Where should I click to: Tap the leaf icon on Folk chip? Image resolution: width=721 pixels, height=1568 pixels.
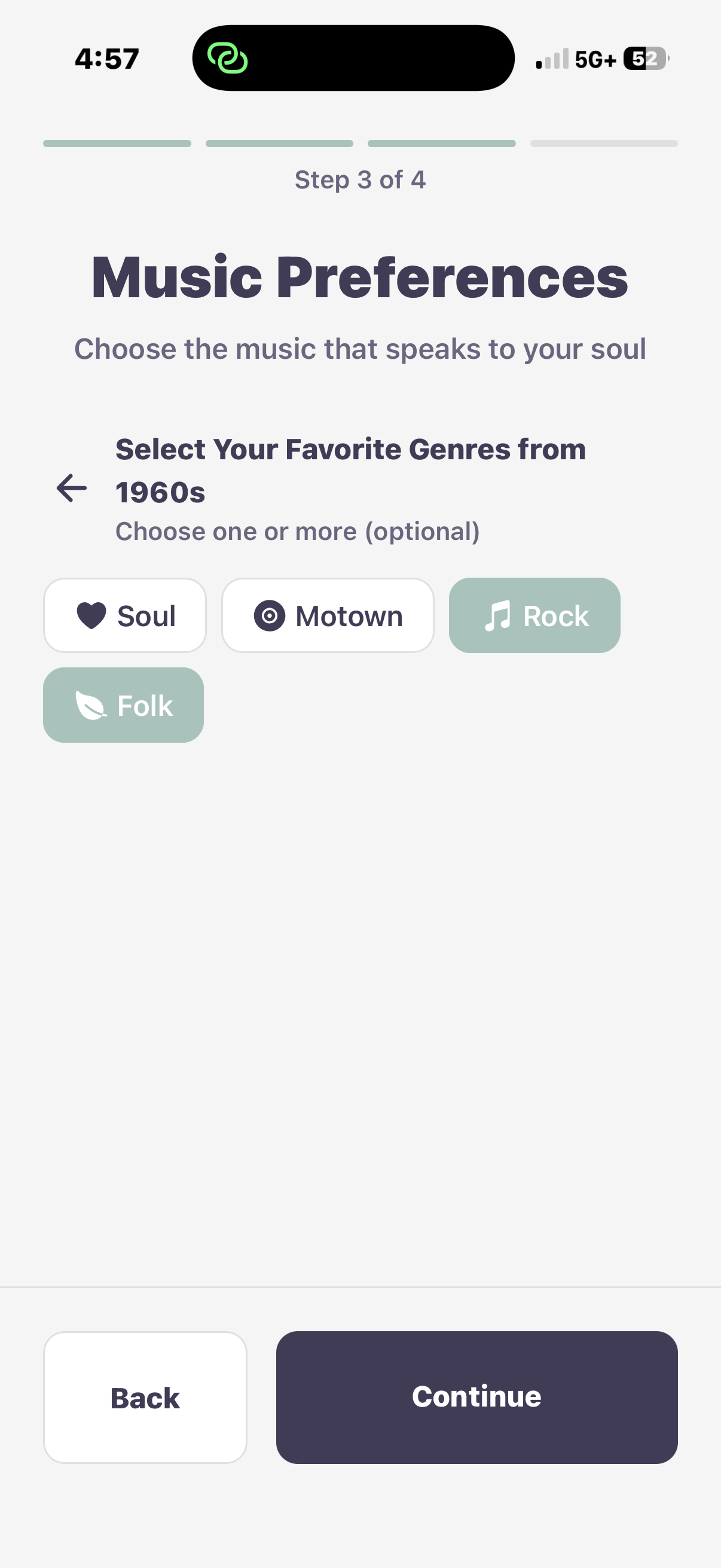90,706
